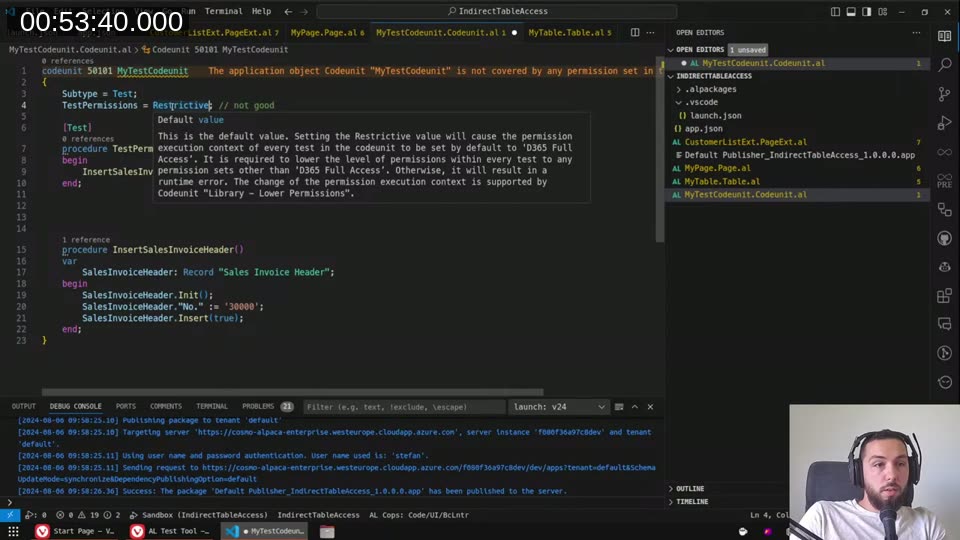The image size is (960, 540).
Task: Toggle primary side bar layout icon
Action: tap(835, 12)
